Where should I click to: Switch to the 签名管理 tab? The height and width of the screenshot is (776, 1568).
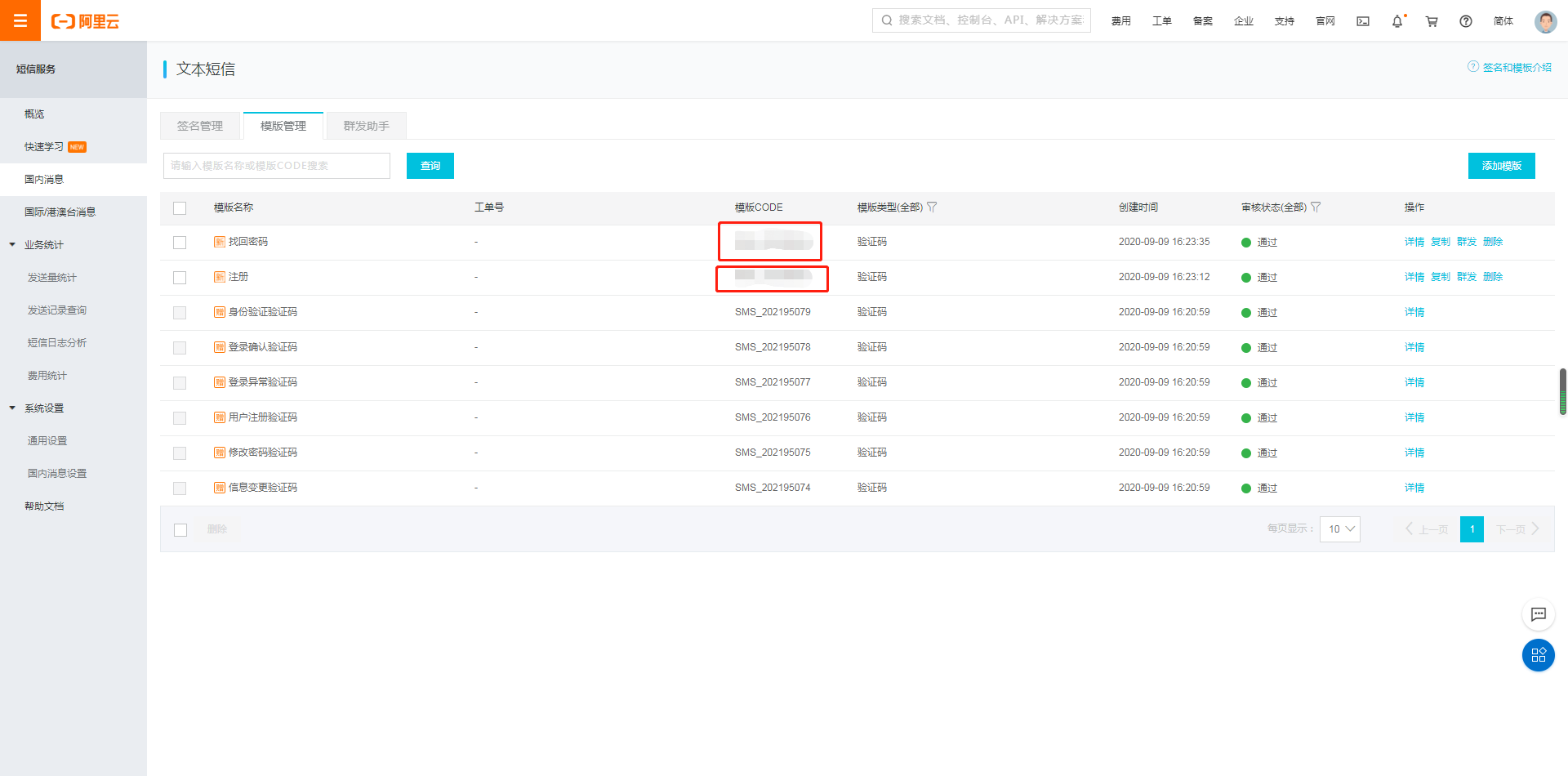click(200, 126)
